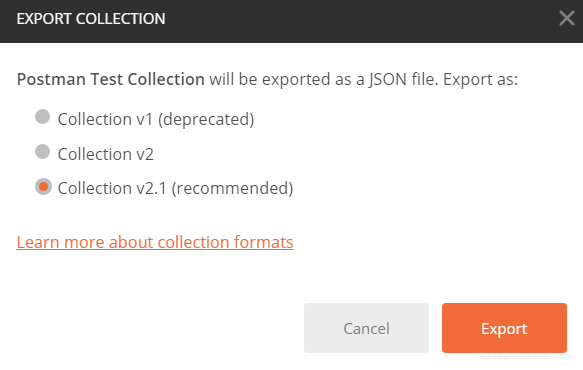This screenshot has width=583, height=370.
Task: Close the Export Collection dialog with X
Action: pyautogui.click(x=566, y=18)
